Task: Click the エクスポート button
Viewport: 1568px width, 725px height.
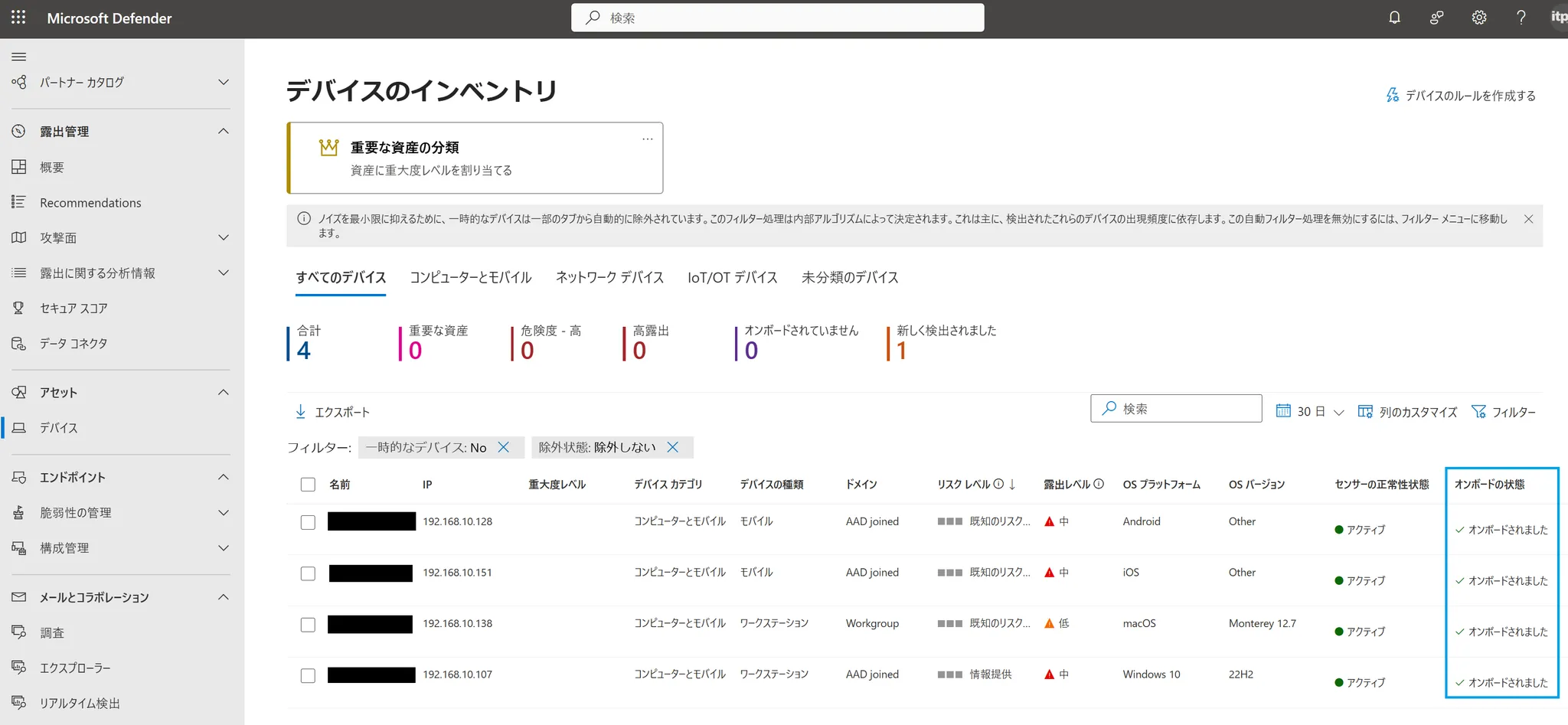Action: coord(333,412)
